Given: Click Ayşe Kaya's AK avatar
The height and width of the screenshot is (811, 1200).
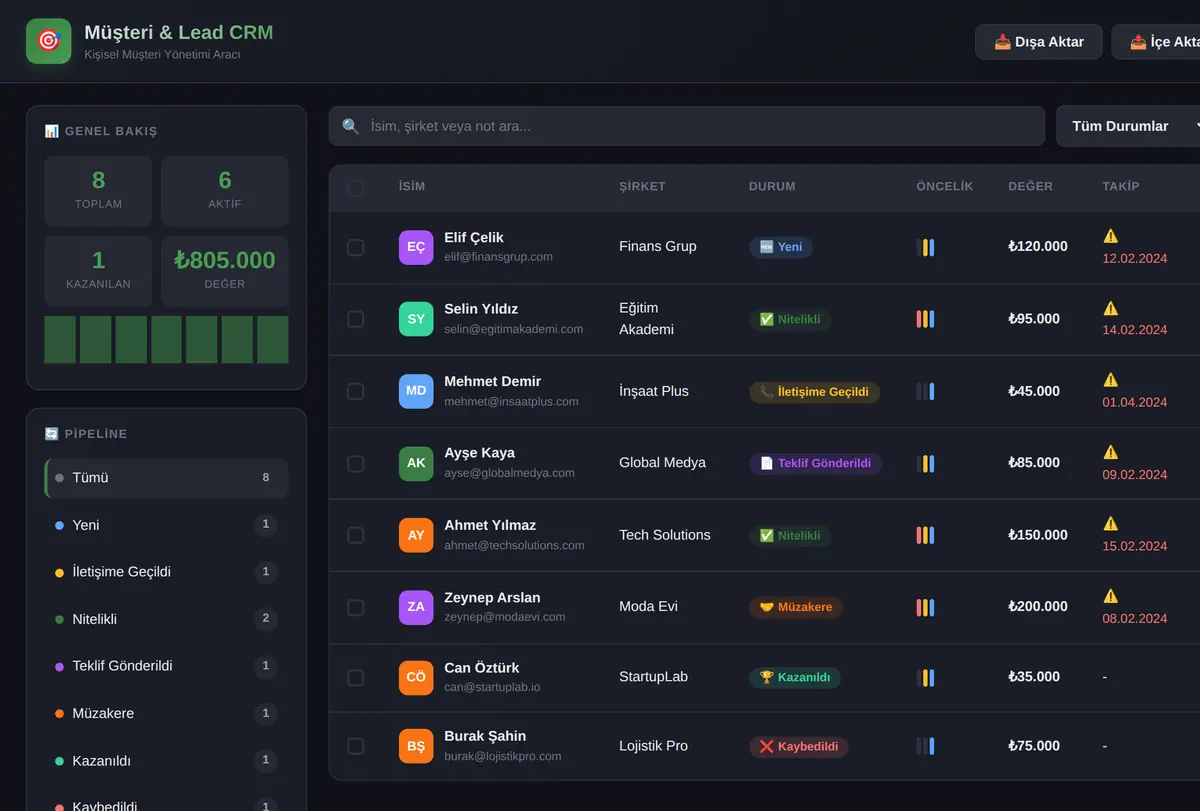Looking at the screenshot, I should (416, 463).
